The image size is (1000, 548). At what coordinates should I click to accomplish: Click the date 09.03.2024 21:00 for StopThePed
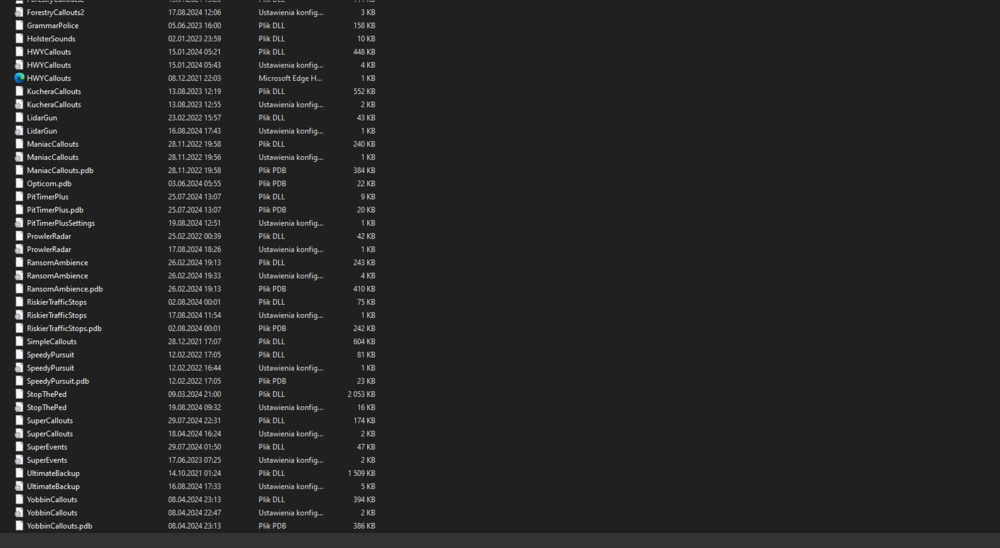[195, 394]
